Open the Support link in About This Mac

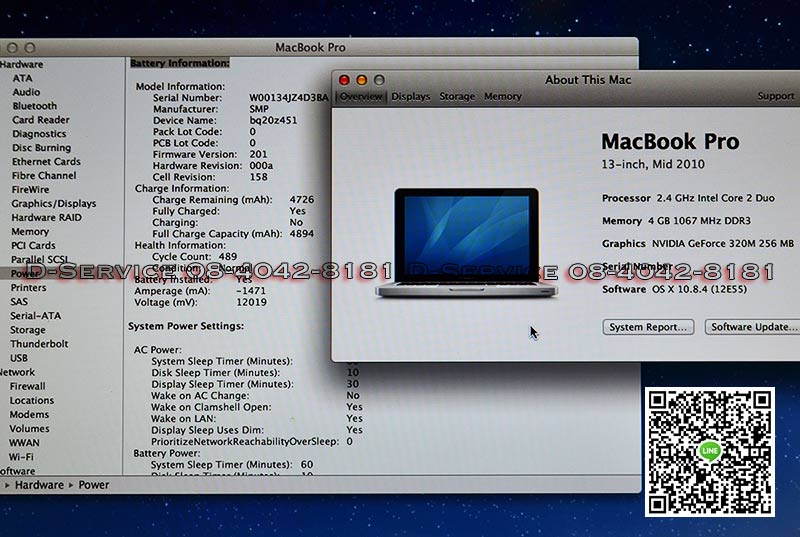pyautogui.click(x=776, y=96)
